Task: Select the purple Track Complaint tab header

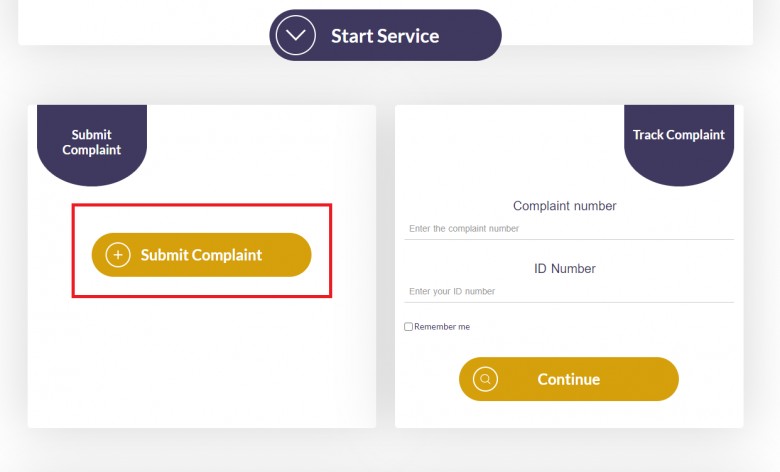Action: (x=679, y=145)
